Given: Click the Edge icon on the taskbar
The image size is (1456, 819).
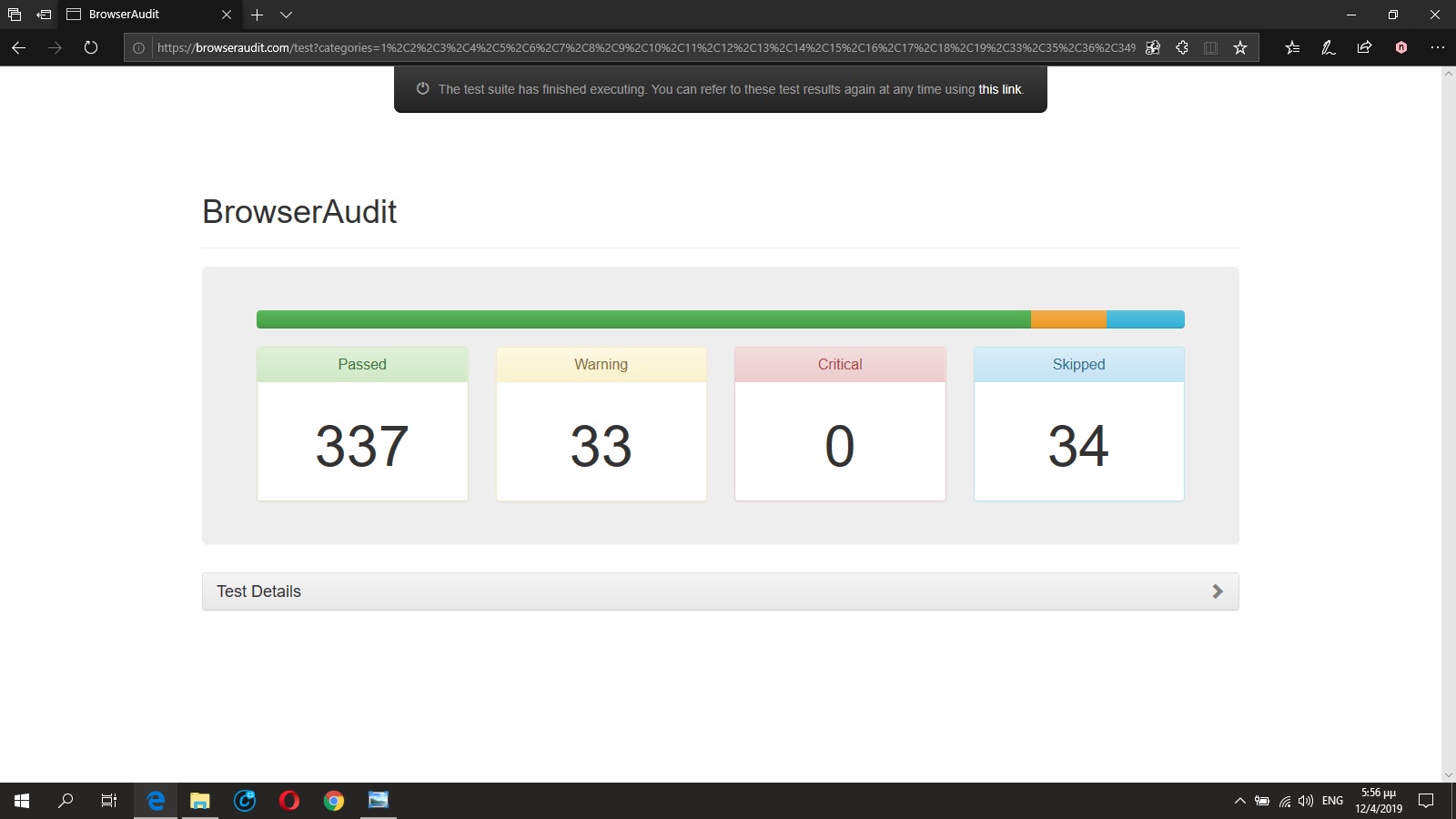Looking at the screenshot, I should [x=156, y=801].
